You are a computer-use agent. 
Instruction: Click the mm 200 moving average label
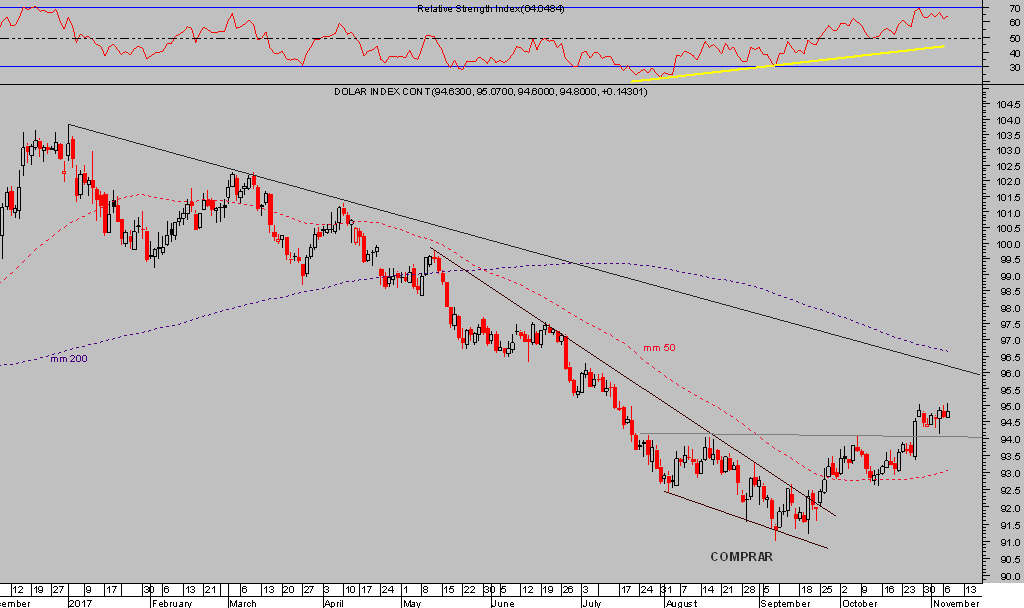68,358
